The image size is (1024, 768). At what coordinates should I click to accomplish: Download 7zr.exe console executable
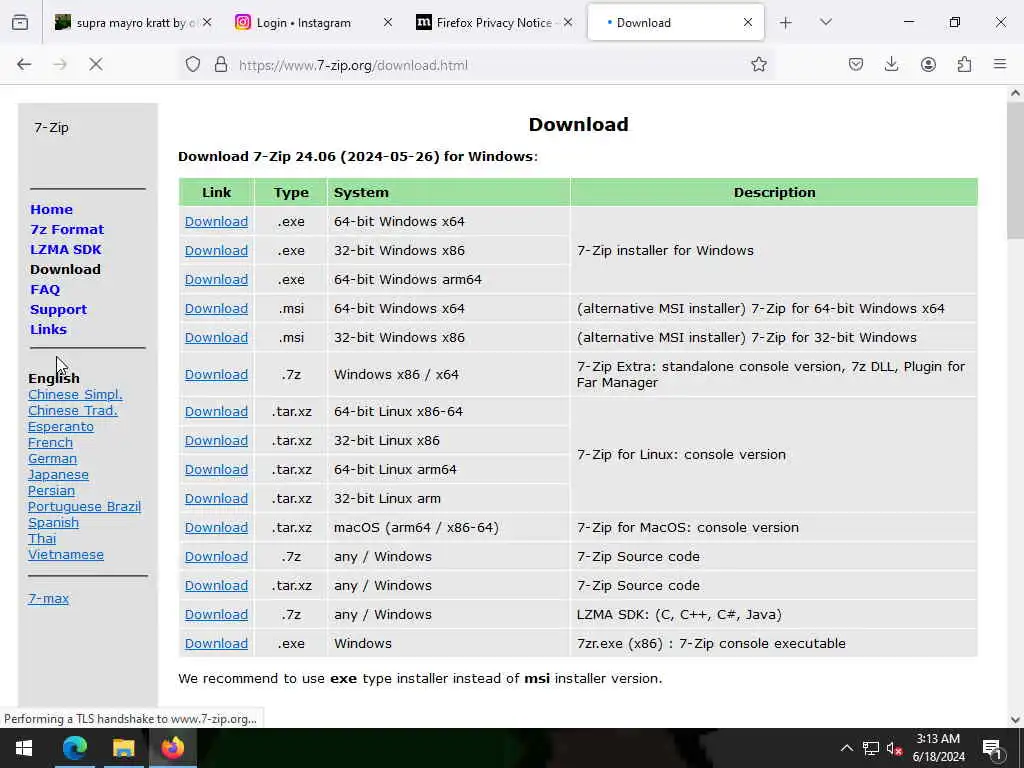tap(216, 644)
